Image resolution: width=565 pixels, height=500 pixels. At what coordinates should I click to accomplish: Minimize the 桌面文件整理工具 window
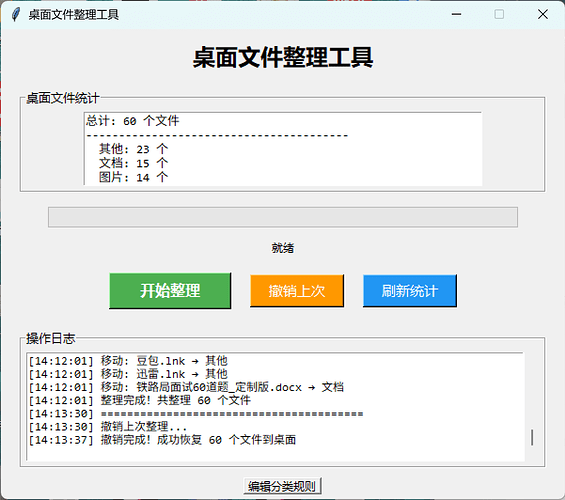(x=456, y=14)
